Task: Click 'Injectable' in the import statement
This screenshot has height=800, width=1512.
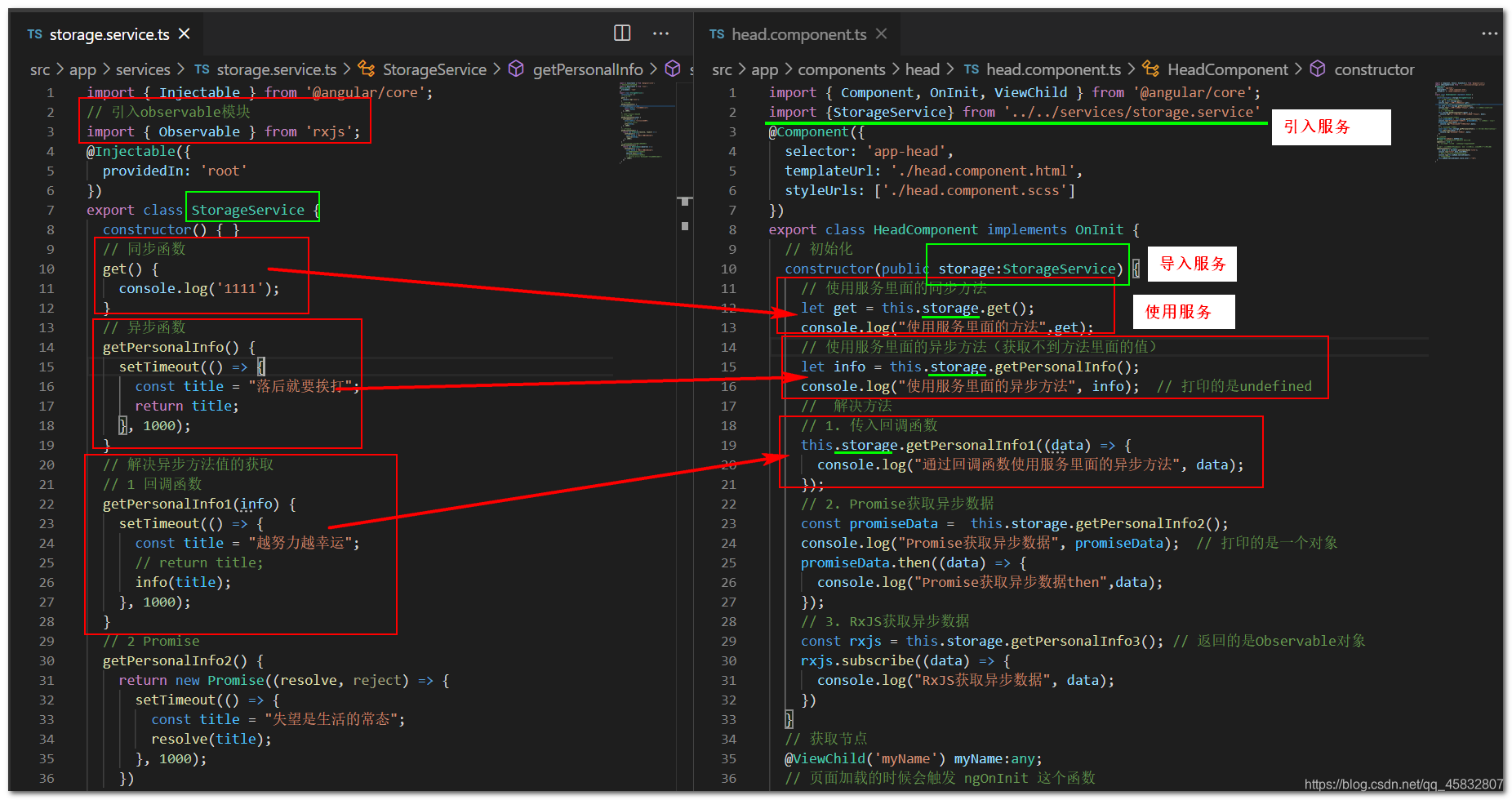Action: pyautogui.click(x=199, y=92)
